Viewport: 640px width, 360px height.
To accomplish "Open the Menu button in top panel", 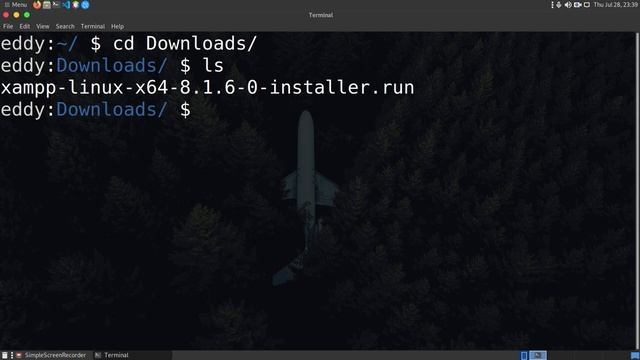I will click(x=16, y=5).
